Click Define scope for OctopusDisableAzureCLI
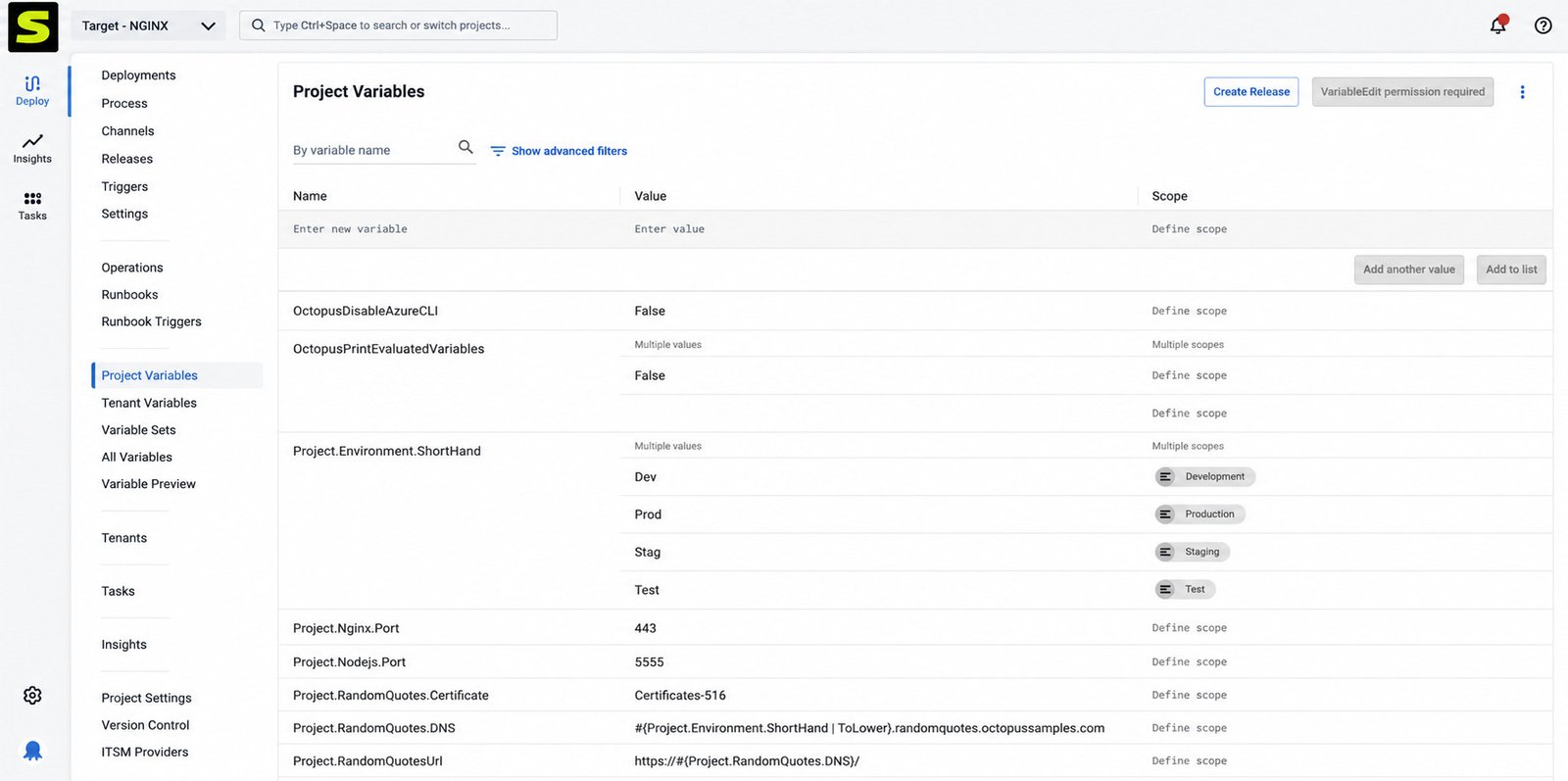Image resolution: width=1568 pixels, height=781 pixels. pos(1189,311)
